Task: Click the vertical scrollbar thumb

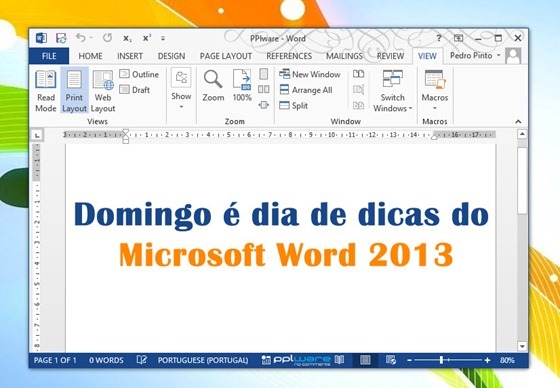Action: [522, 181]
